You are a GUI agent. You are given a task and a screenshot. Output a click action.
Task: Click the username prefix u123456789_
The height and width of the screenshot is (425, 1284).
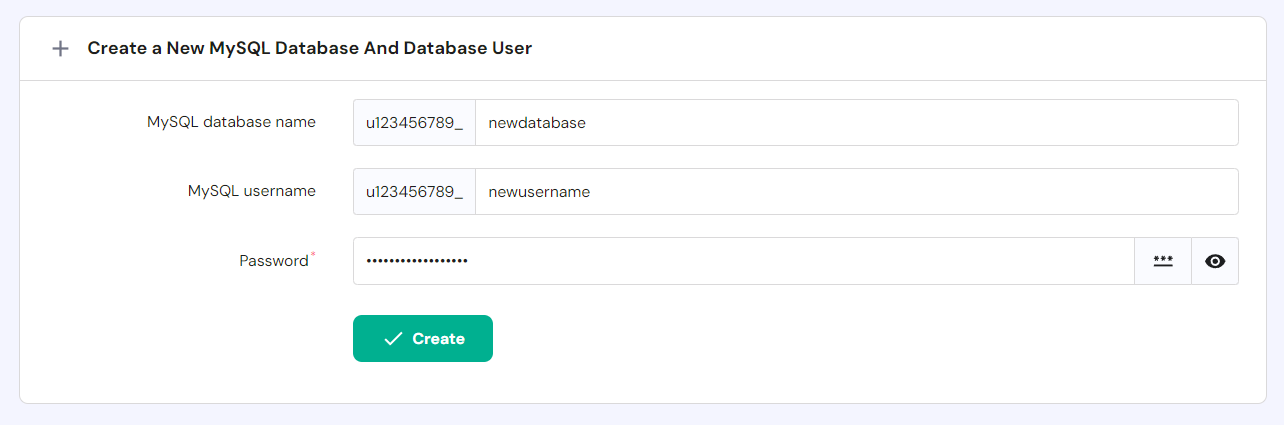(414, 192)
